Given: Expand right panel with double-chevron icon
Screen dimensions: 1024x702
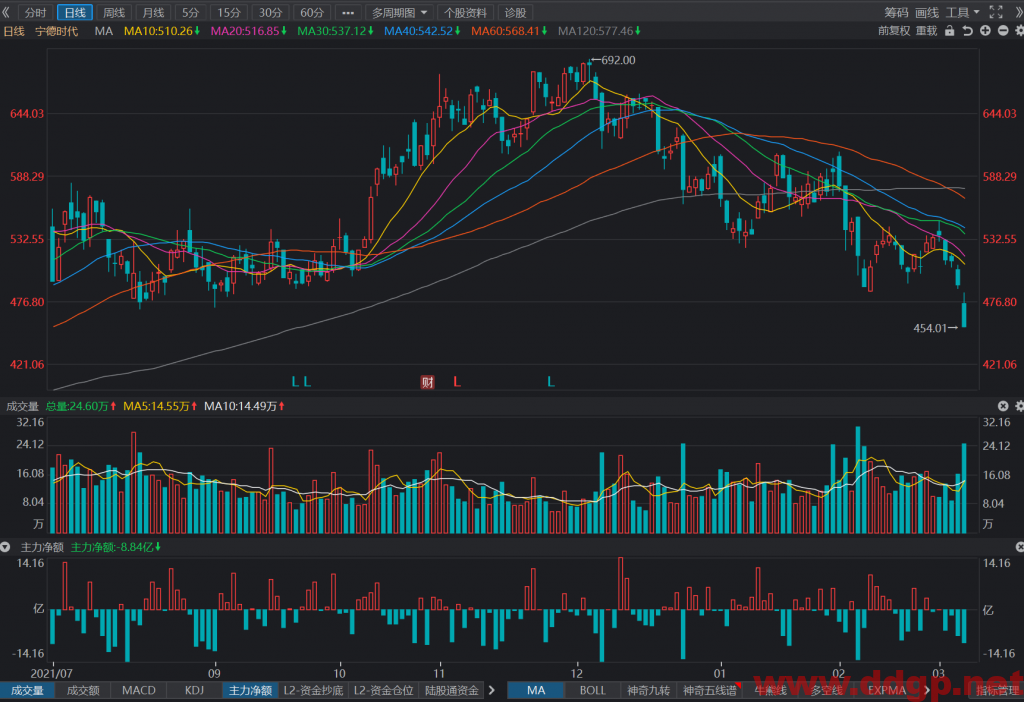Looking at the screenshot, I should coord(1019,12).
